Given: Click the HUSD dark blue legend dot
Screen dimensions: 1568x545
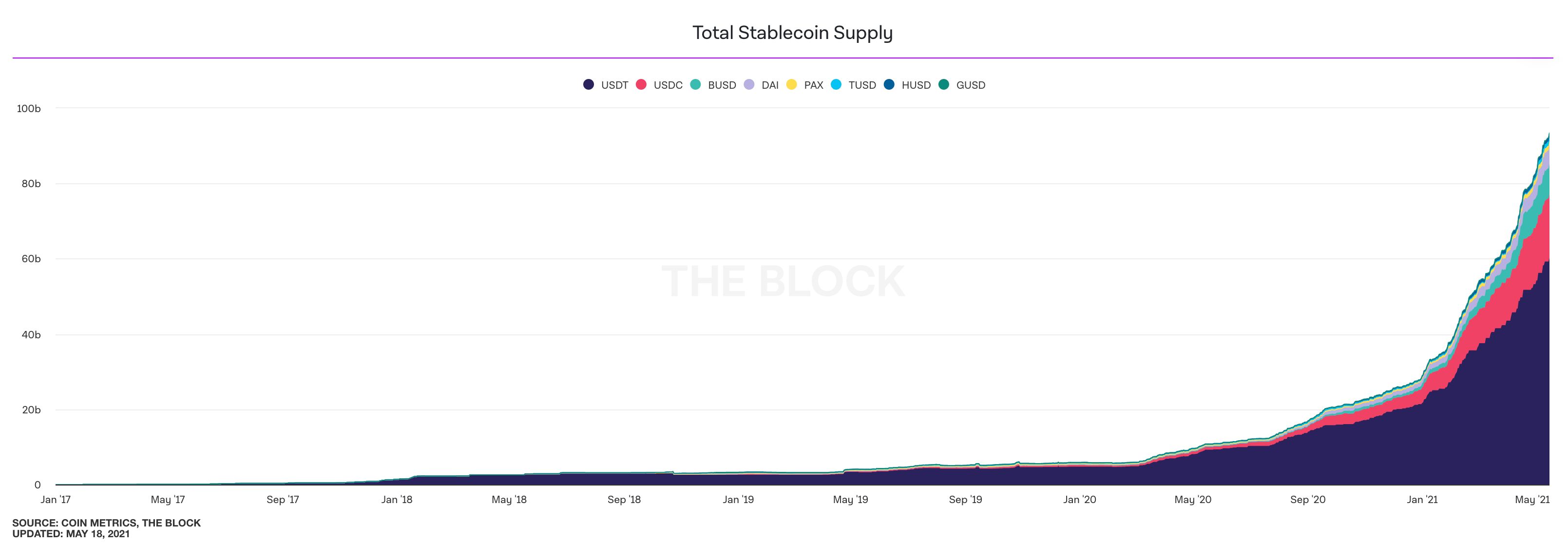Looking at the screenshot, I should (889, 85).
